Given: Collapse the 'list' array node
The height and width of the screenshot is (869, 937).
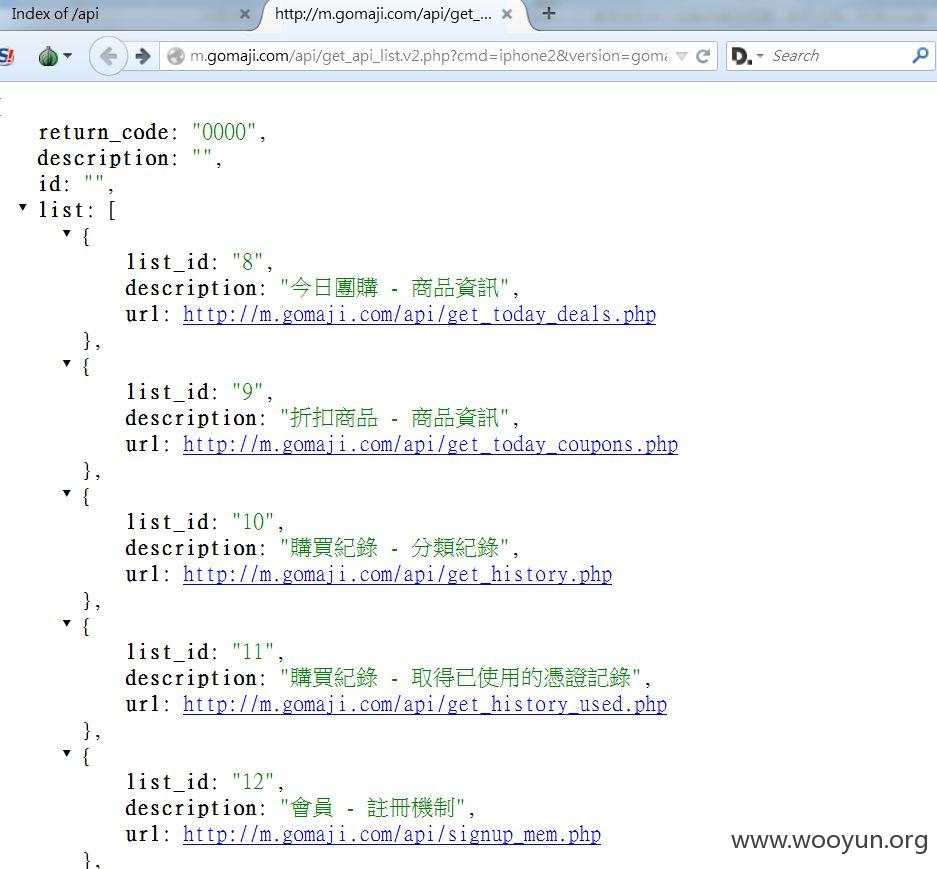Looking at the screenshot, I should tap(23, 207).
